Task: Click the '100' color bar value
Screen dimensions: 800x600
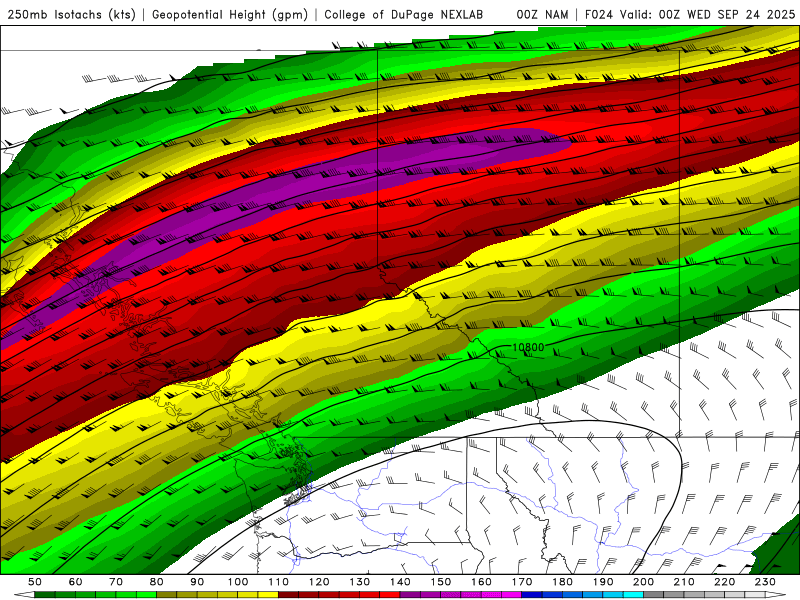Action: (238, 582)
